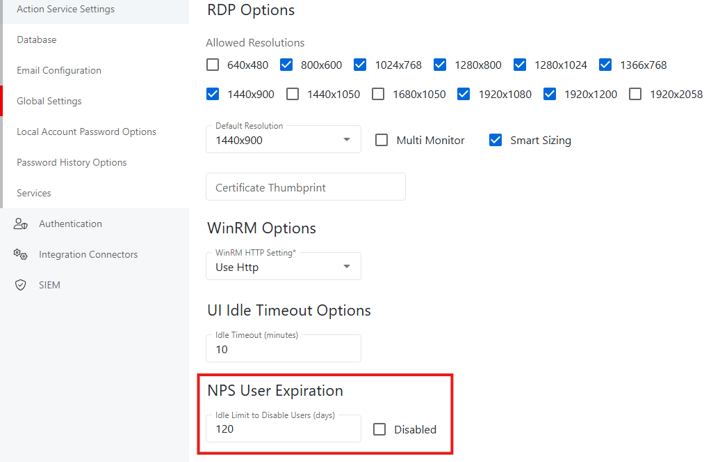Go to Email Configuration settings
The width and height of the screenshot is (720, 462).
pyautogui.click(x=59, y=71)
